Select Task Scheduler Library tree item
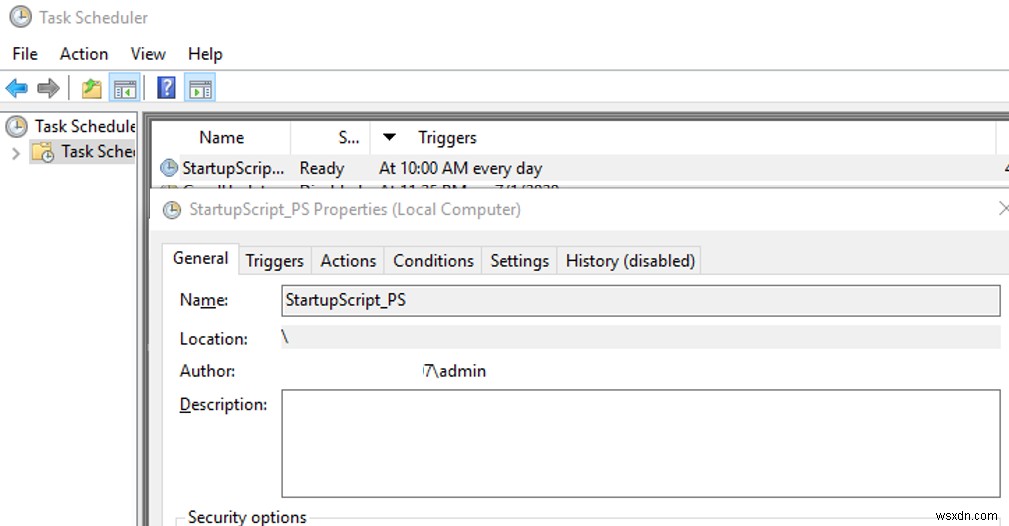The height and width of the screenshot is (526, 1009). [98, 152]
